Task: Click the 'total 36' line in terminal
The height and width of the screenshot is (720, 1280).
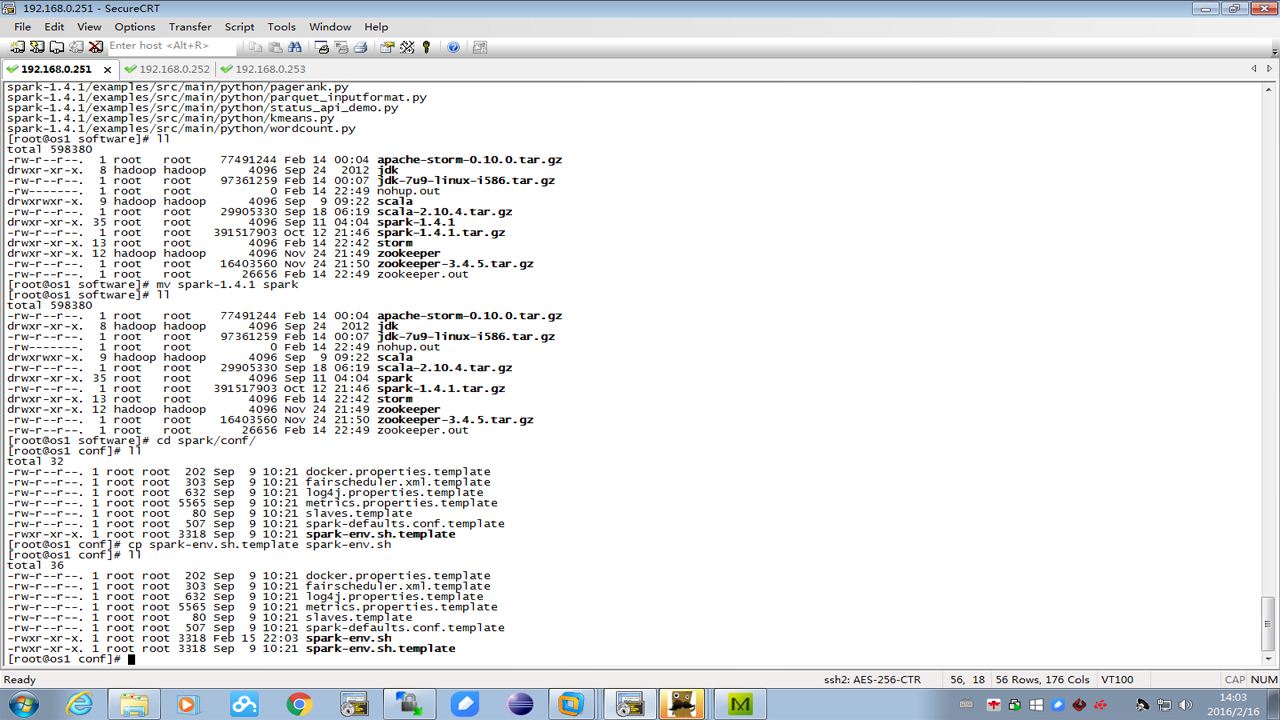Action: [35, 565]
